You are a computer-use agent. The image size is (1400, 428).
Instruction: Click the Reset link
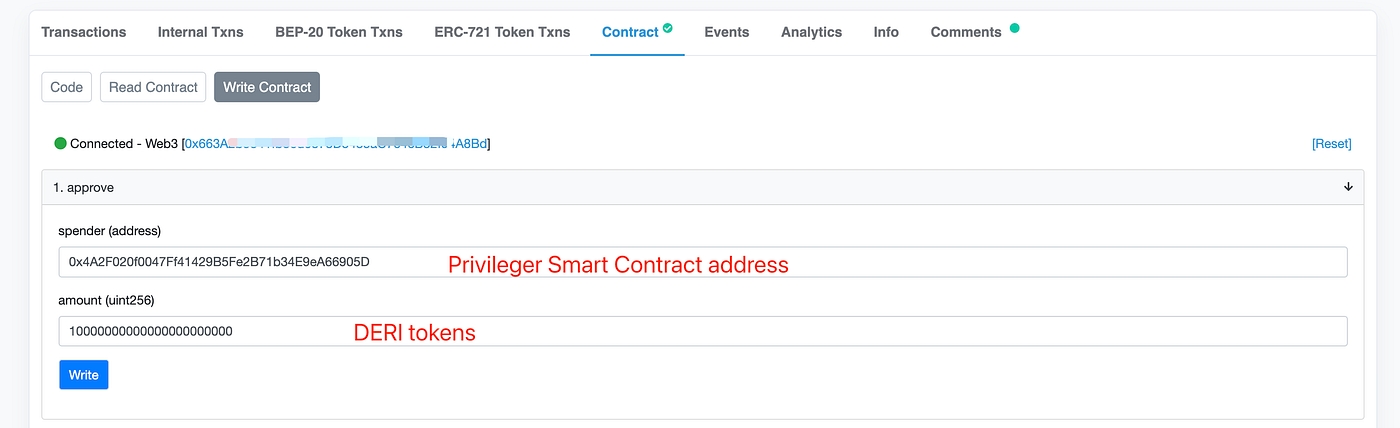click(x=1331, y=144)
